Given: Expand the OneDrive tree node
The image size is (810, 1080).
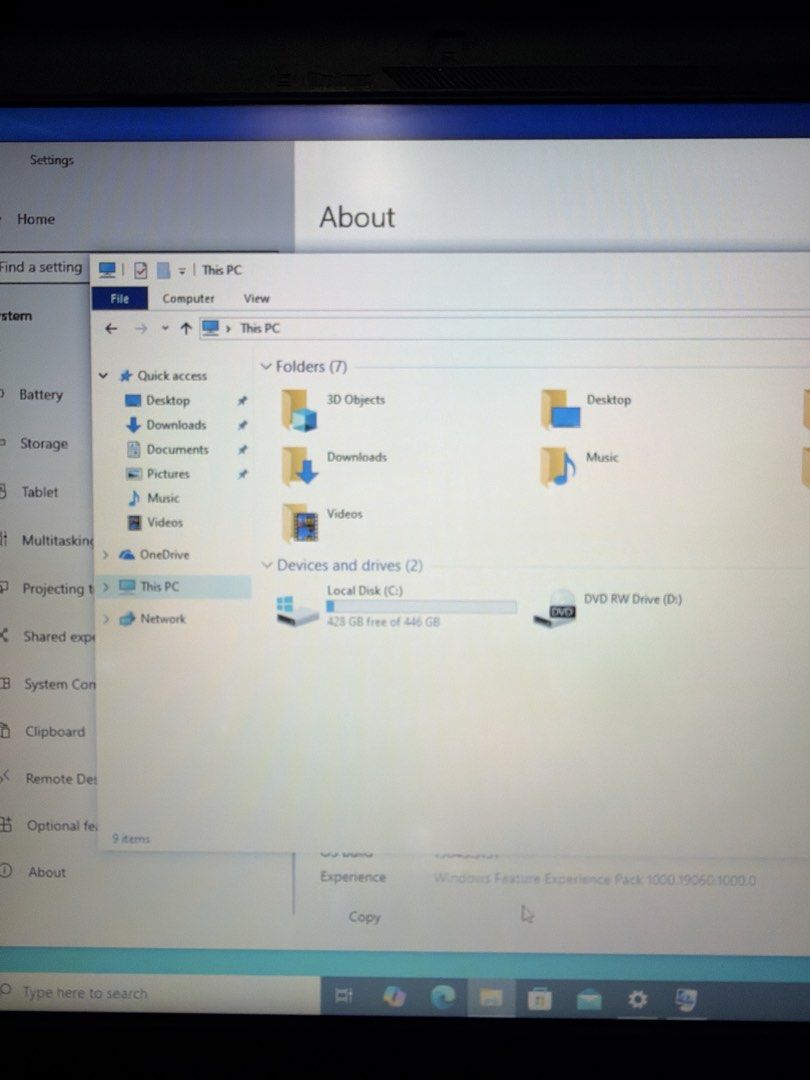Looking at the screenshot, I should 105,554.
